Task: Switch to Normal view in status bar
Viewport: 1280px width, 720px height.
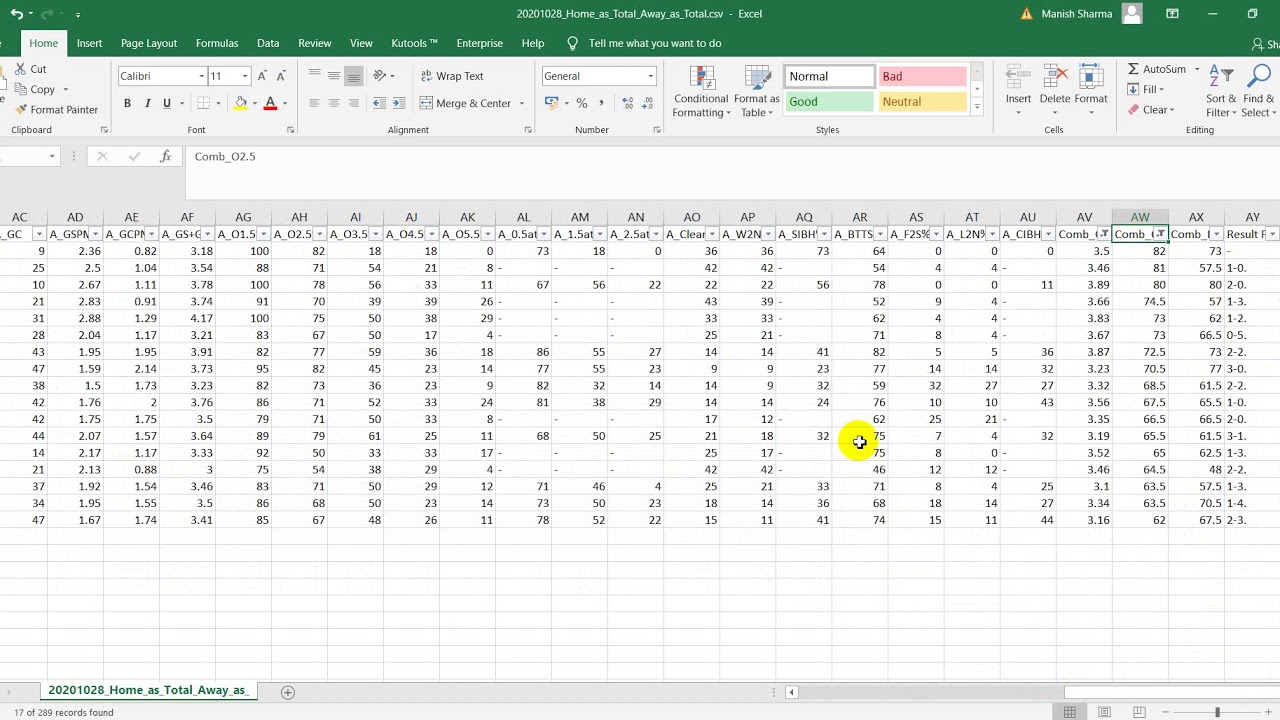Action: tap(1070, 712)
